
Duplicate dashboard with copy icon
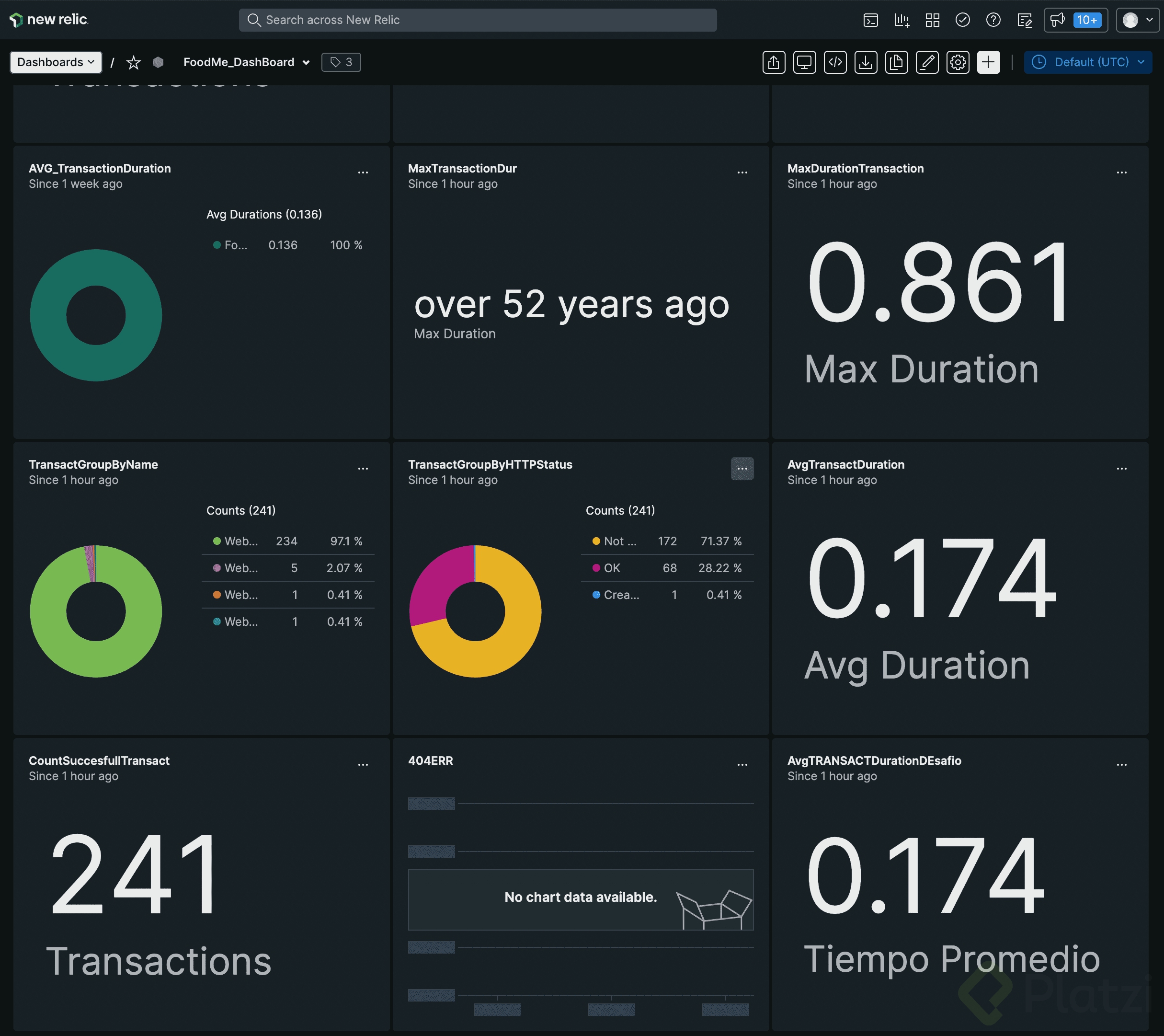tap(896, 62)
